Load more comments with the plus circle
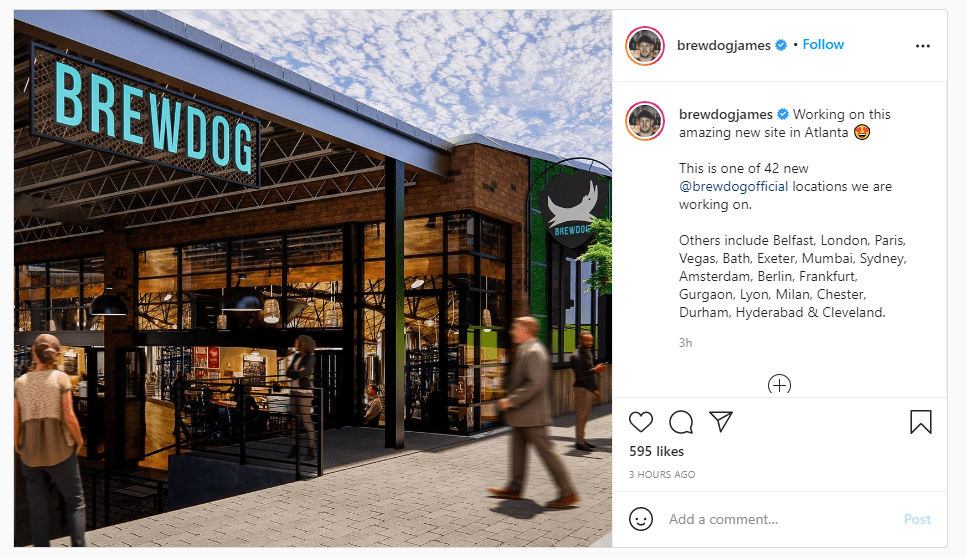Viewport: 967px width, 559px height. click(780, 385)
